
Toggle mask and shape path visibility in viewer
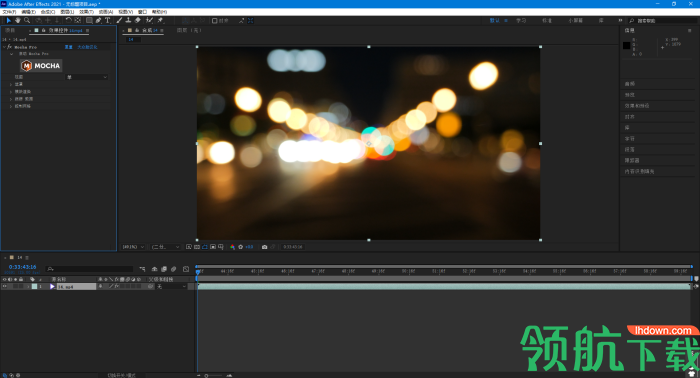pyautogui.click(x=205, y=247)
